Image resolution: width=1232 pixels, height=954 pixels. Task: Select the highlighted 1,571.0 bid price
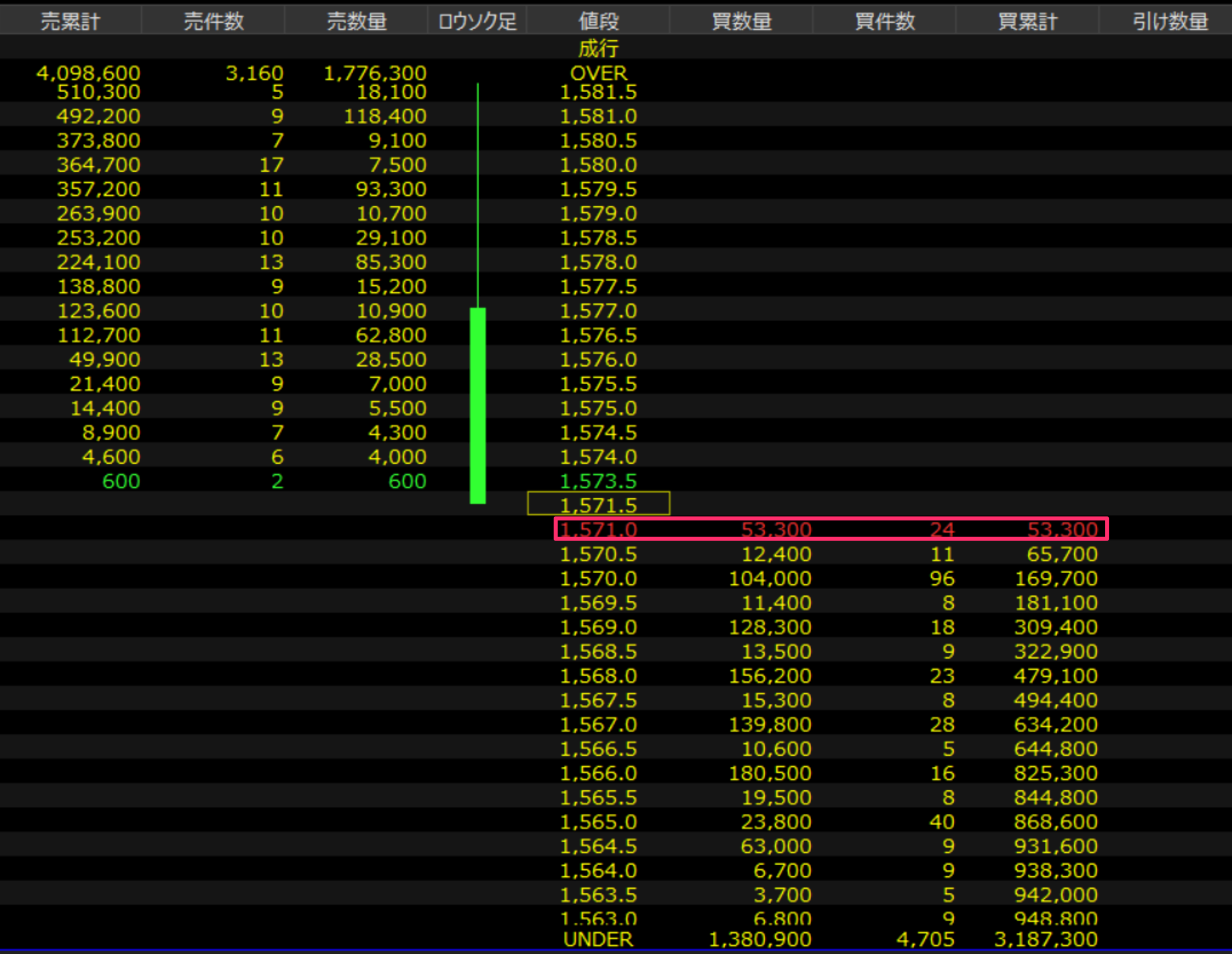[x=598, y=529]
